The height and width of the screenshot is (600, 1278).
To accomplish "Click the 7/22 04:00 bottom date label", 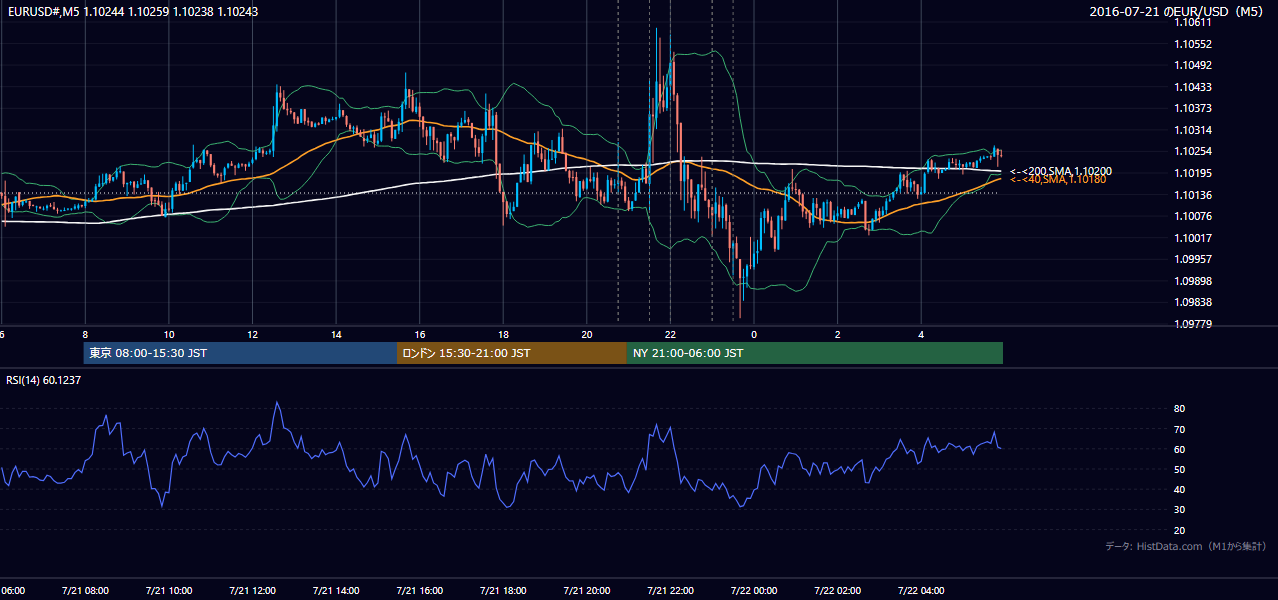I will click(921, 590).
